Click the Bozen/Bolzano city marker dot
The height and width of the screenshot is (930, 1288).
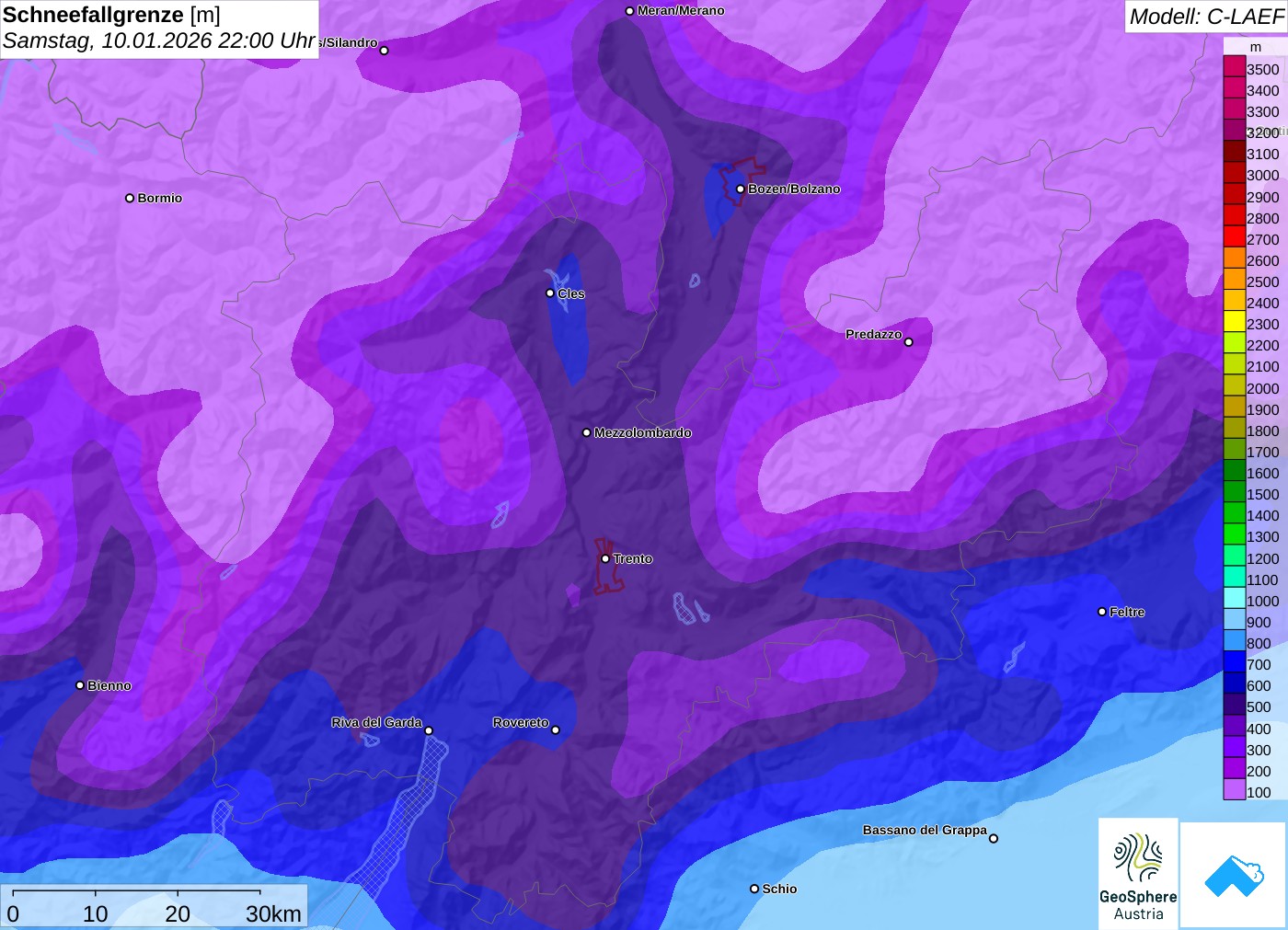pyautogui.click(x=741, y=189)
